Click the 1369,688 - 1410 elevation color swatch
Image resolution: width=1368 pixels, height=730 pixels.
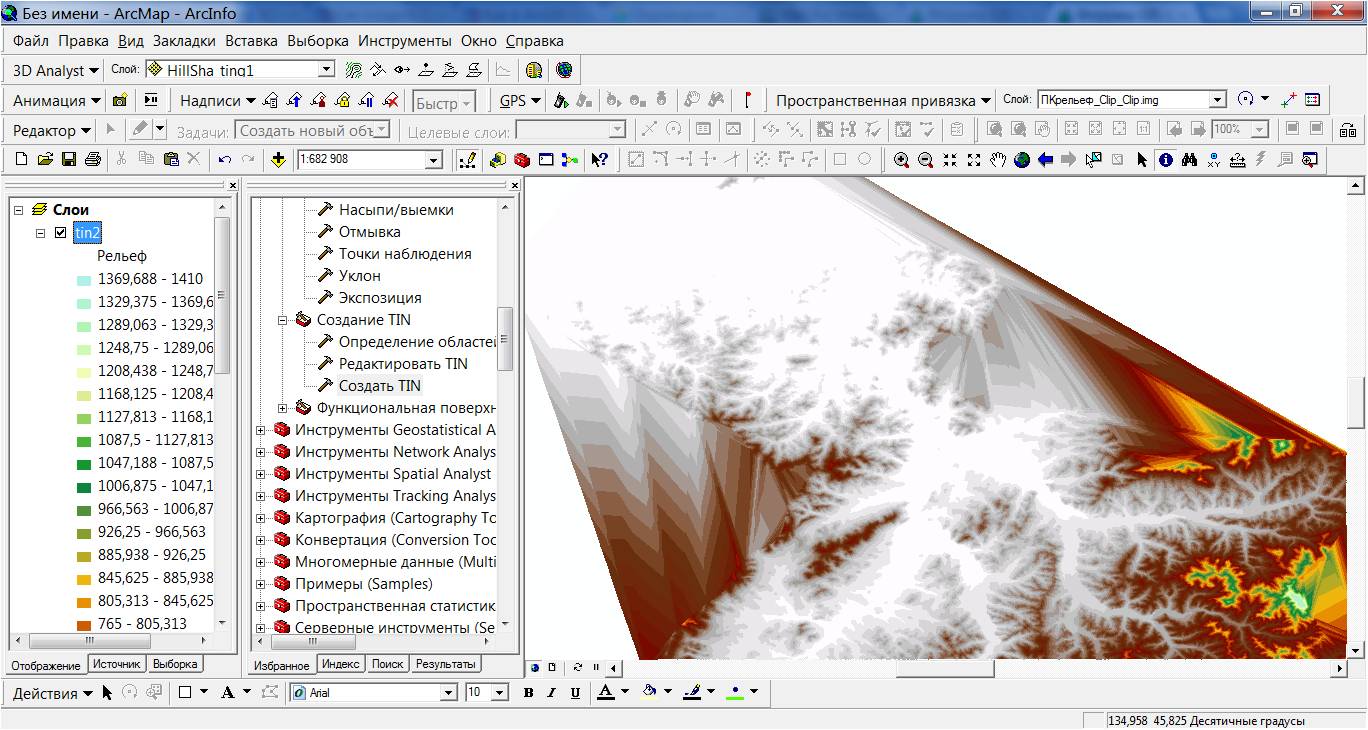coord(83,280)
